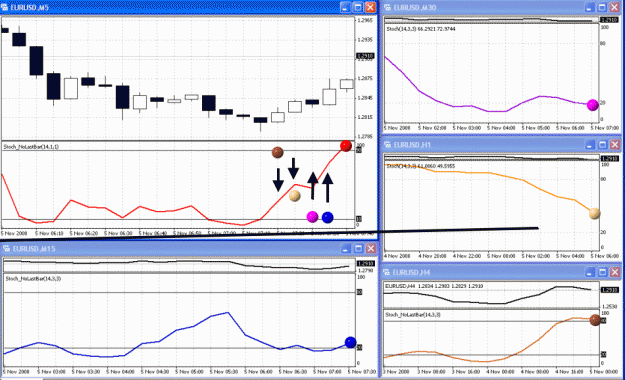
Task: Maximize the EURUSD,M30 chart window
Action: click(602, 7)
